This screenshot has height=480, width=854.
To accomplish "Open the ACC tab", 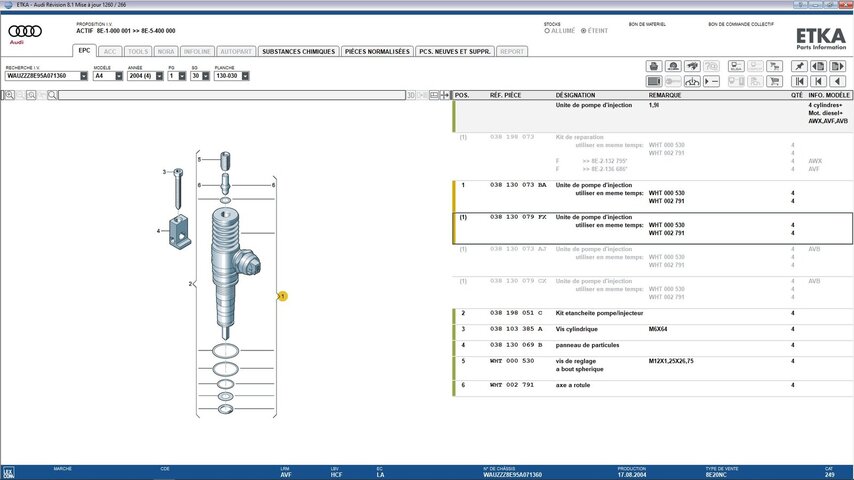I will [110, 52].
